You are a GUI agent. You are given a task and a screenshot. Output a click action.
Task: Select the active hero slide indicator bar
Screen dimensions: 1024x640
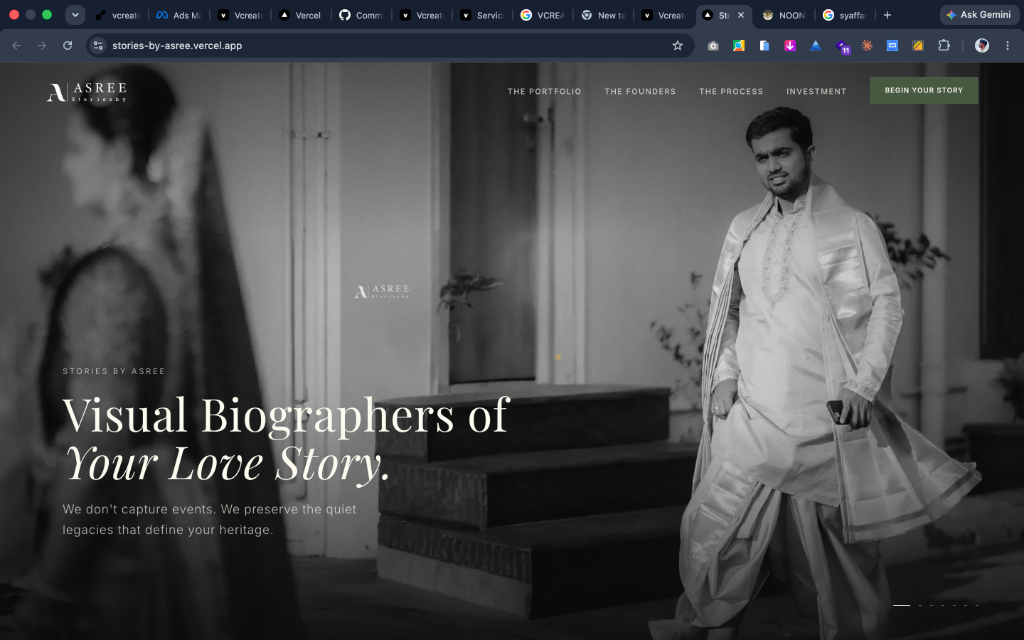(901, 605)
